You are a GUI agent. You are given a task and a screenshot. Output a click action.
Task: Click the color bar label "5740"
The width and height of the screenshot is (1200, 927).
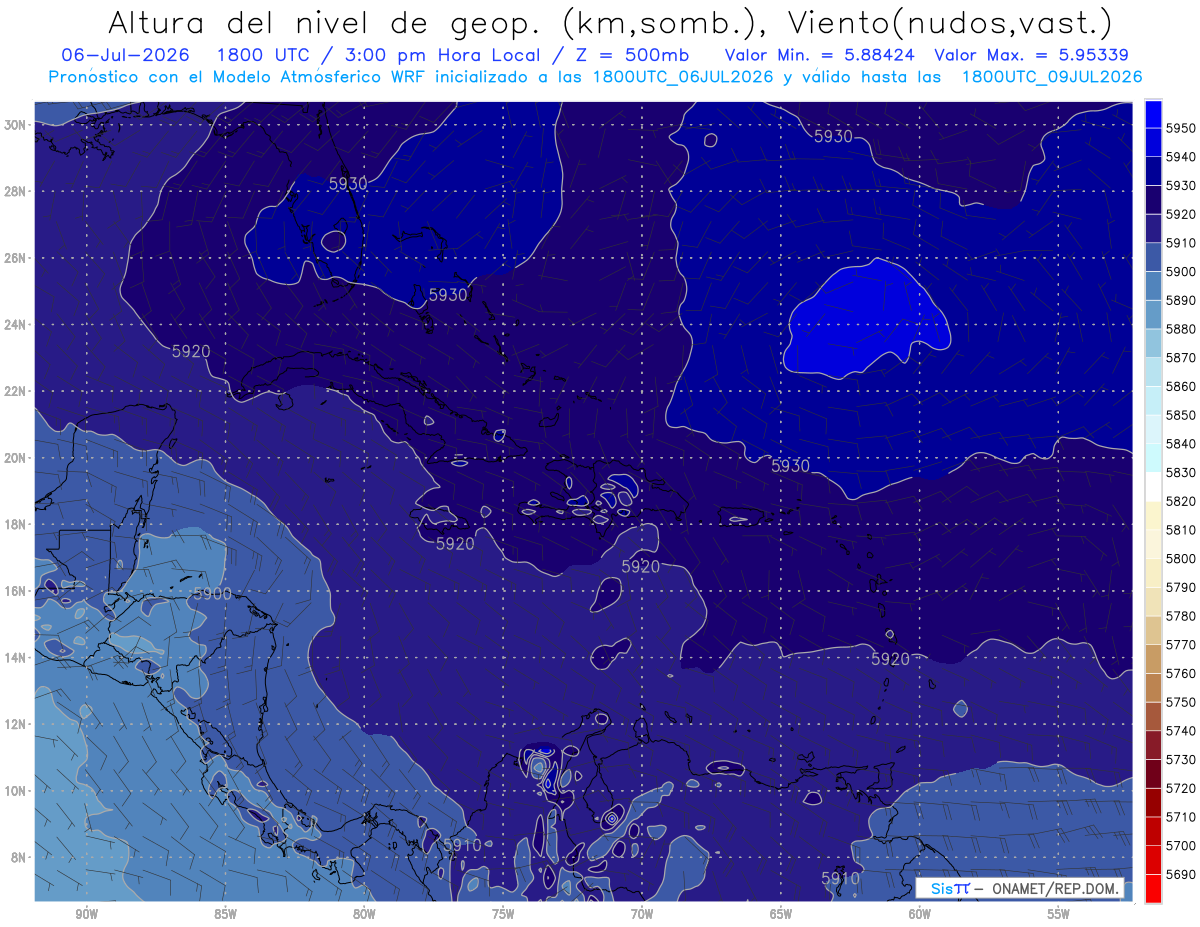(1181, 731)
